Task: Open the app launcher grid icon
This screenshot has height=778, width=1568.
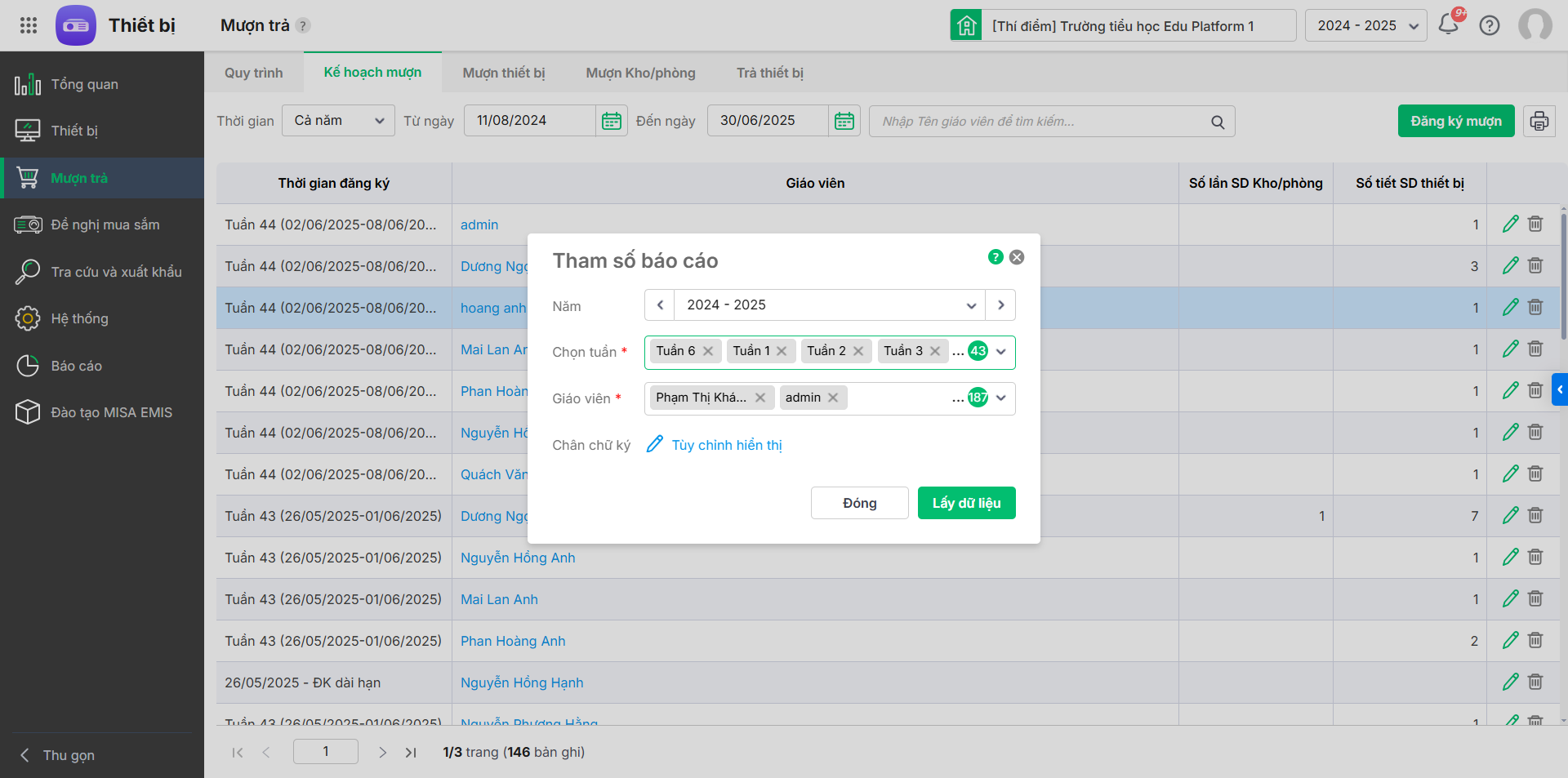Action: pos(29,25)
